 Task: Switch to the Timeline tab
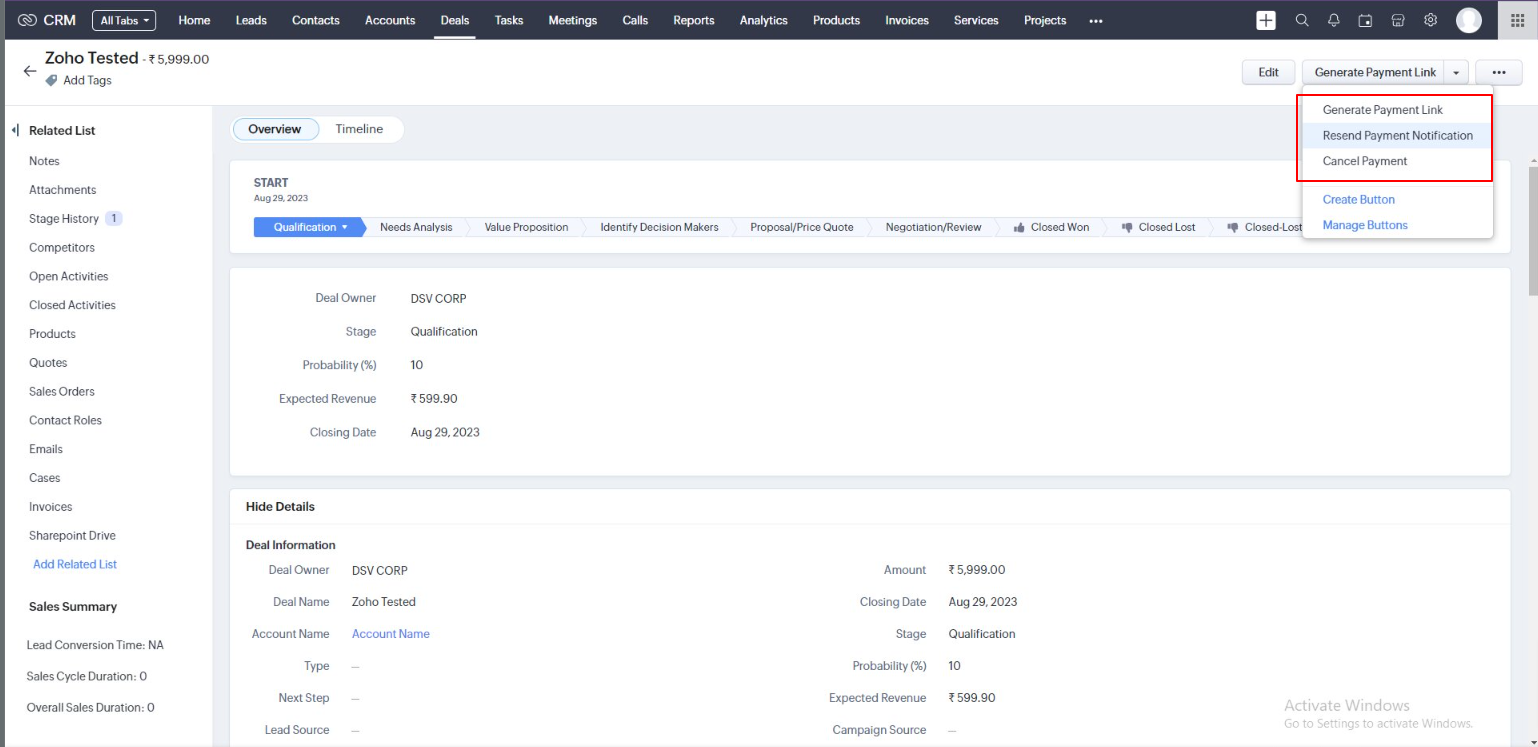[359, 129]
